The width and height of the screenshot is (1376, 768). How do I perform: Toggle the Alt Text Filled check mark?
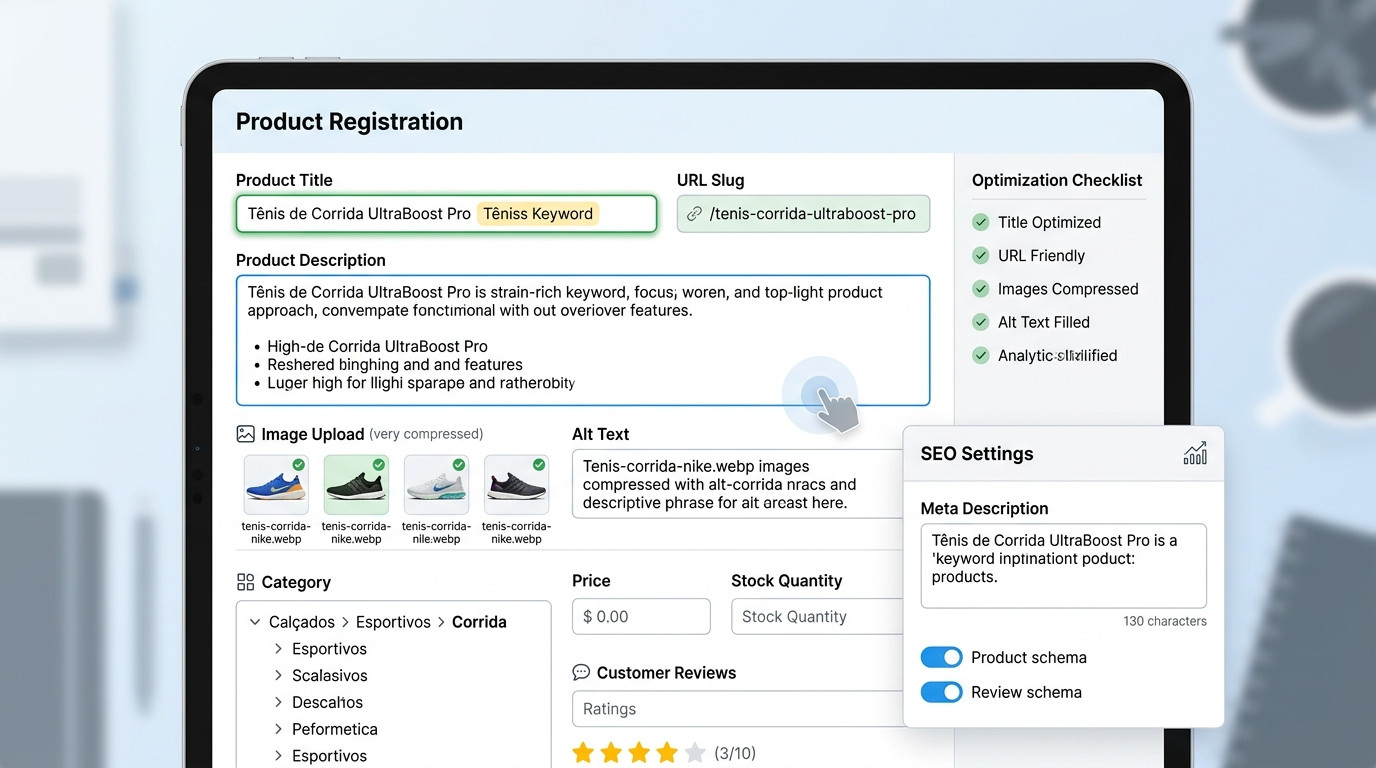click(x=981, y=322)
